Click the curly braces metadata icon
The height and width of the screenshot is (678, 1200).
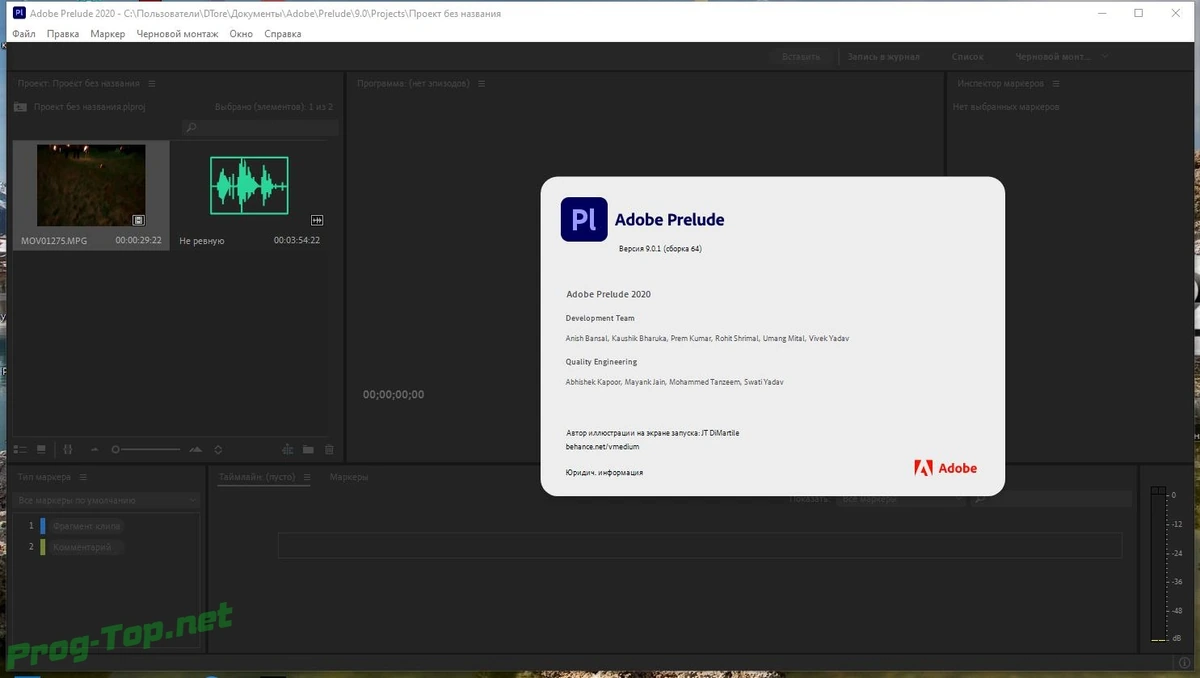[68, 450]
